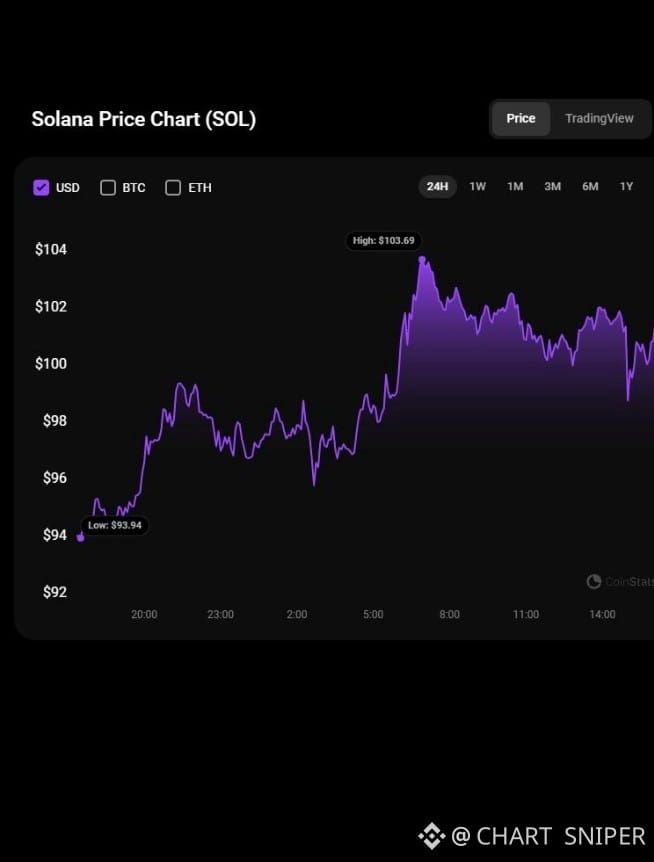Select the 24H time range
Image resolution: width=654 pixels, height=862 pixels.
[437, 186]
